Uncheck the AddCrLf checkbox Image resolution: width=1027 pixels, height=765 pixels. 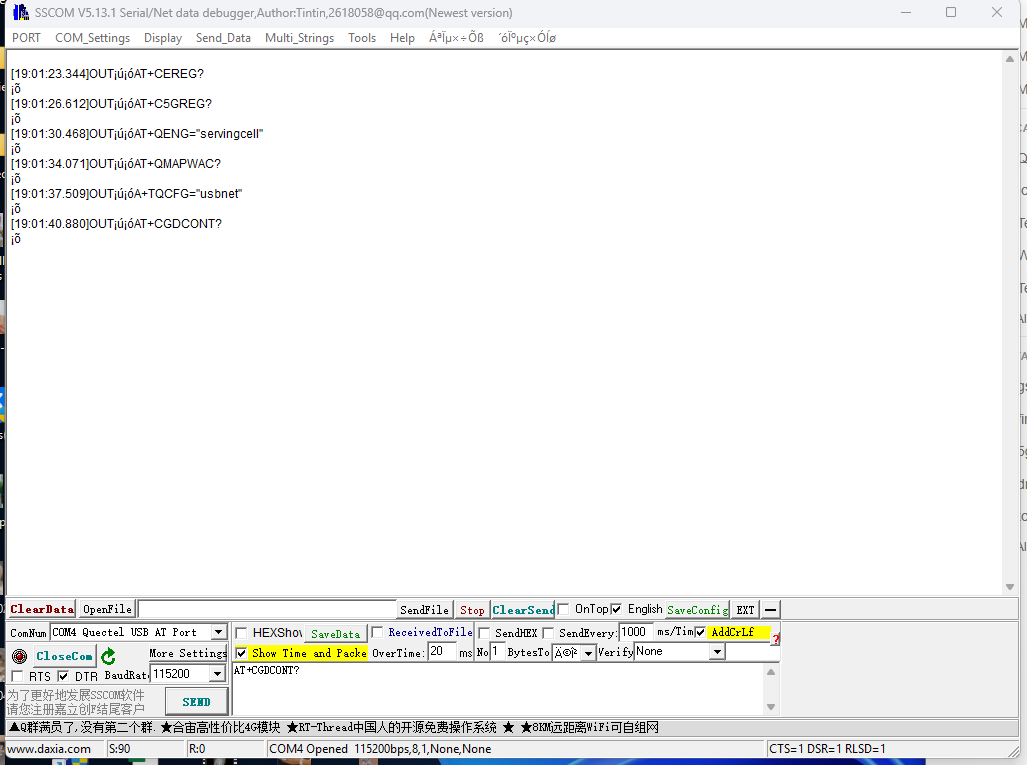700,632
